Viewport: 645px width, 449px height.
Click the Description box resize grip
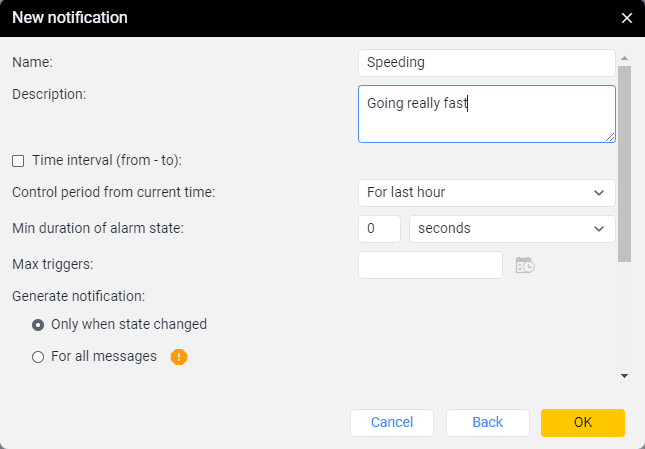point(609,136)
